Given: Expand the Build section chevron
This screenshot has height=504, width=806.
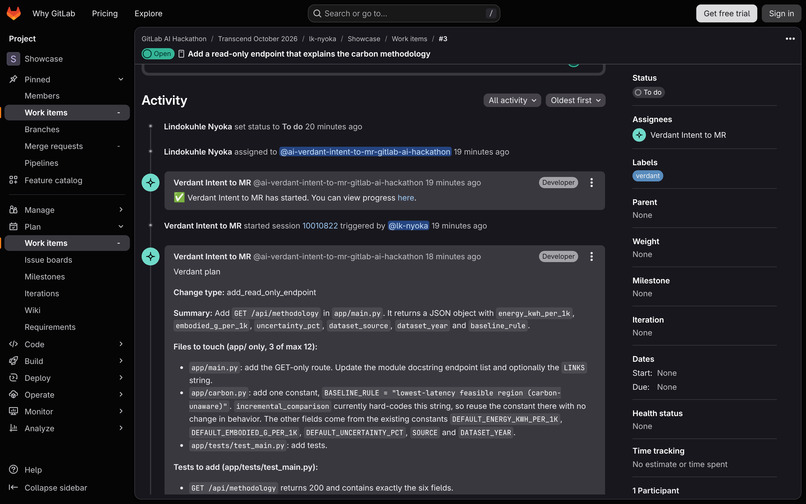Looking at the screenshot, I should 121,361.
